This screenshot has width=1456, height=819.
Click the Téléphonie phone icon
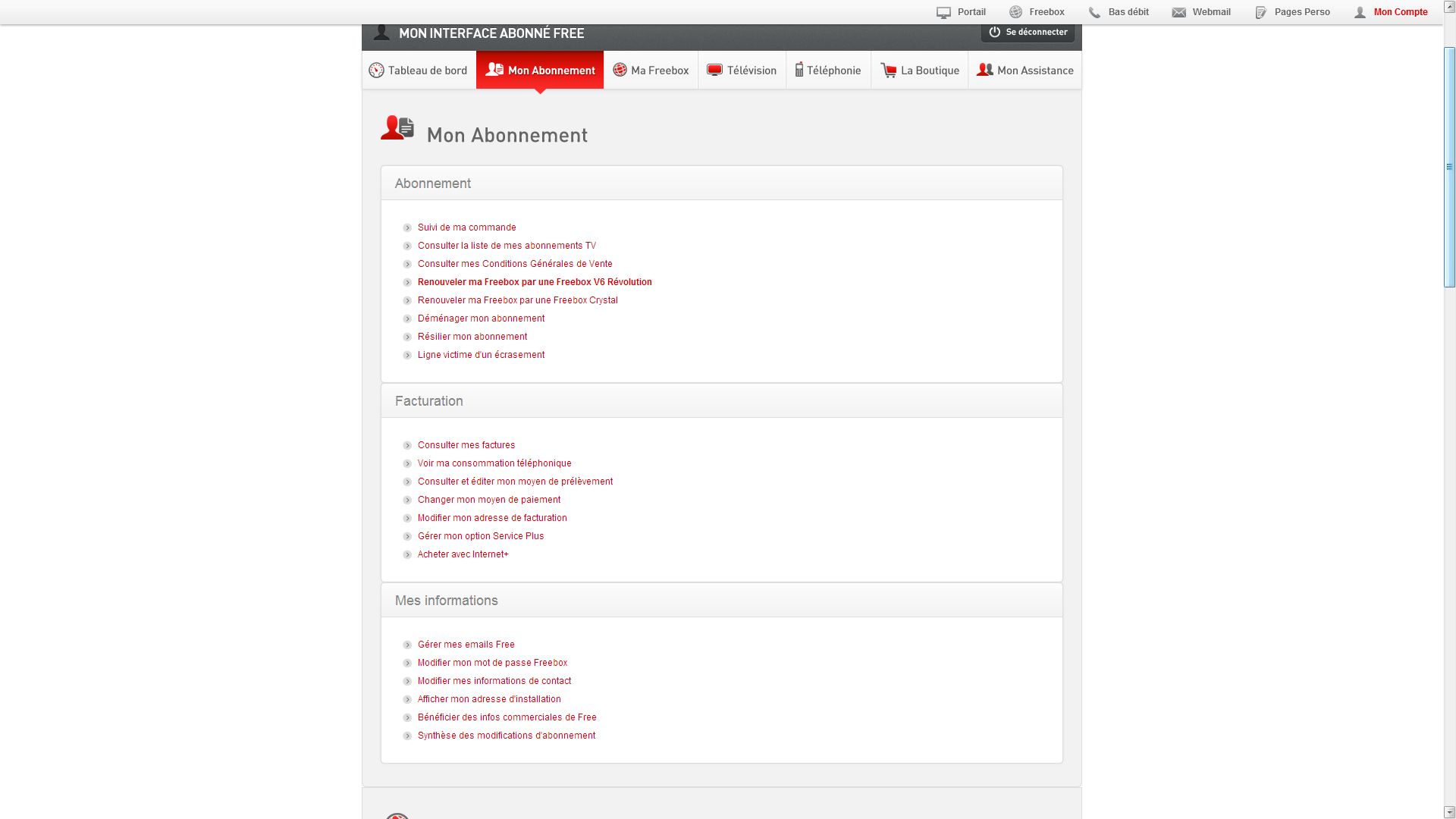pyautogui.click(x=799, y=70)
